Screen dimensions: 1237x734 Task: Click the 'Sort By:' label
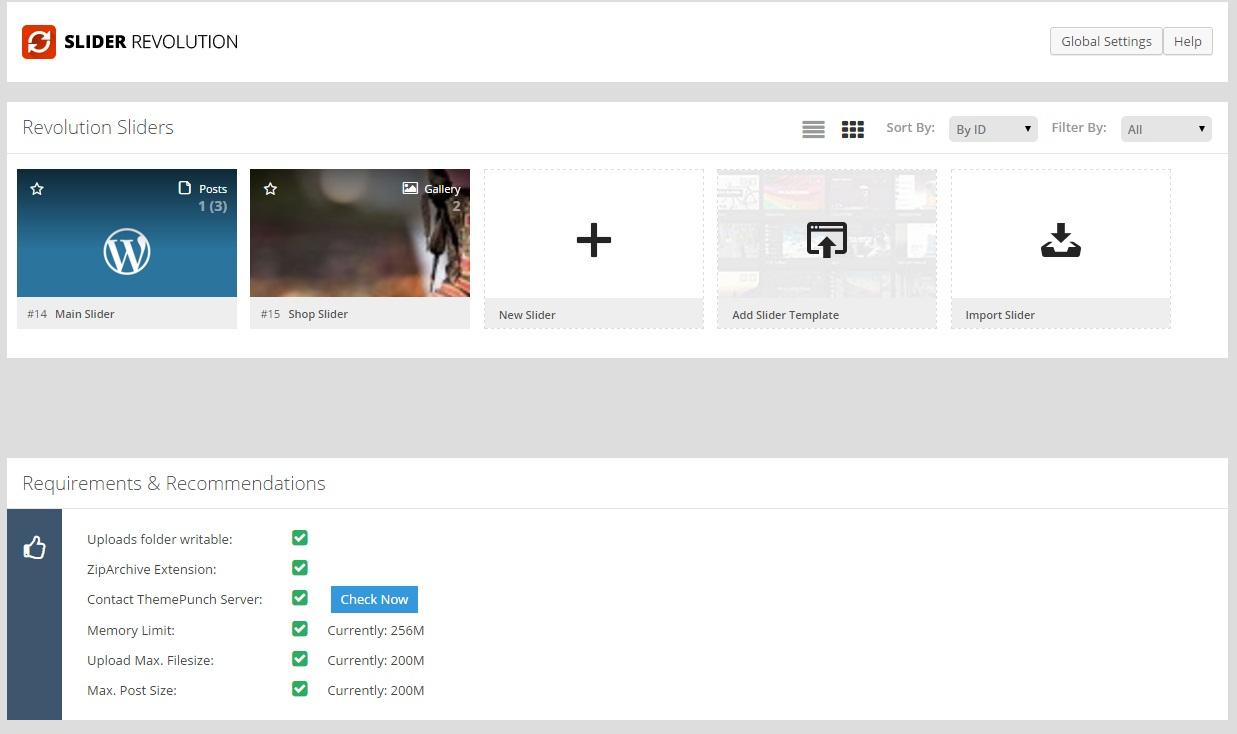tap(910, 128)
